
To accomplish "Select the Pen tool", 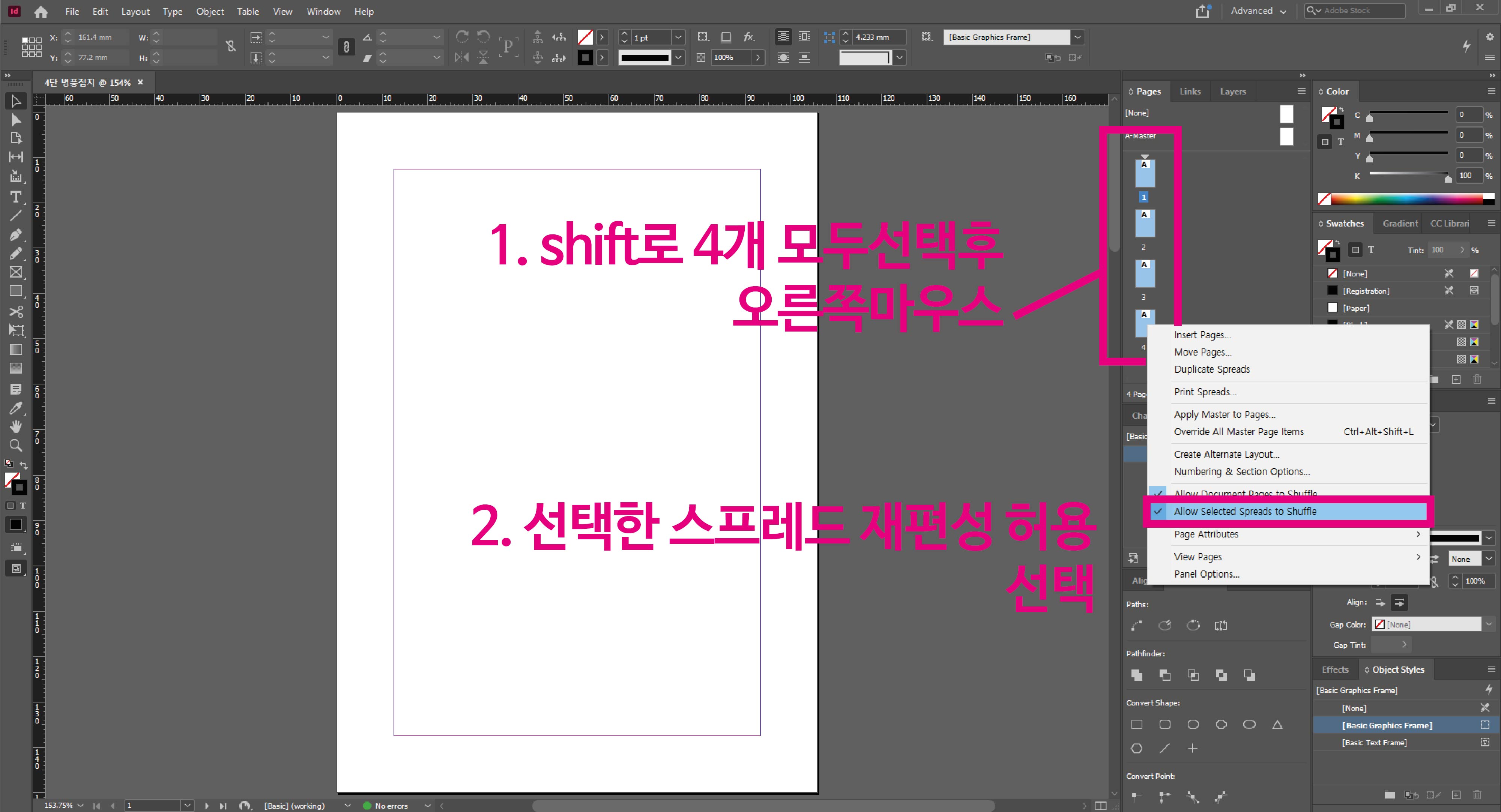I will [16, 235].
